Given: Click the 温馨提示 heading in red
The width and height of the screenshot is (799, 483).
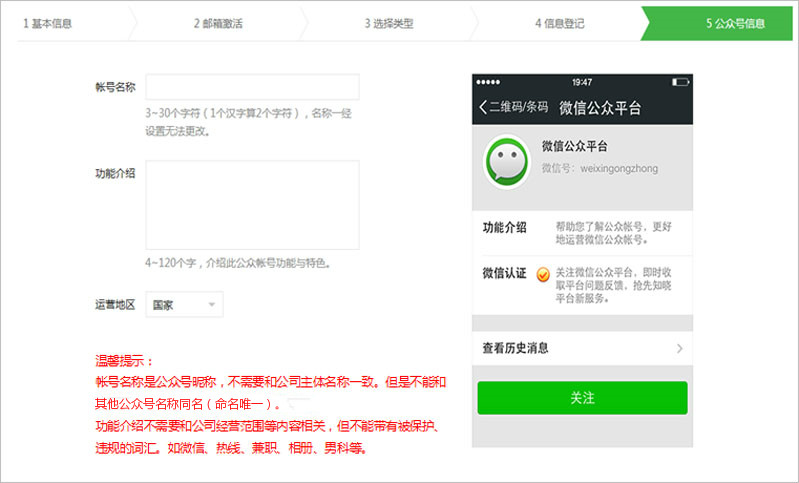Looking at the screenshot, I should (124, 361).
